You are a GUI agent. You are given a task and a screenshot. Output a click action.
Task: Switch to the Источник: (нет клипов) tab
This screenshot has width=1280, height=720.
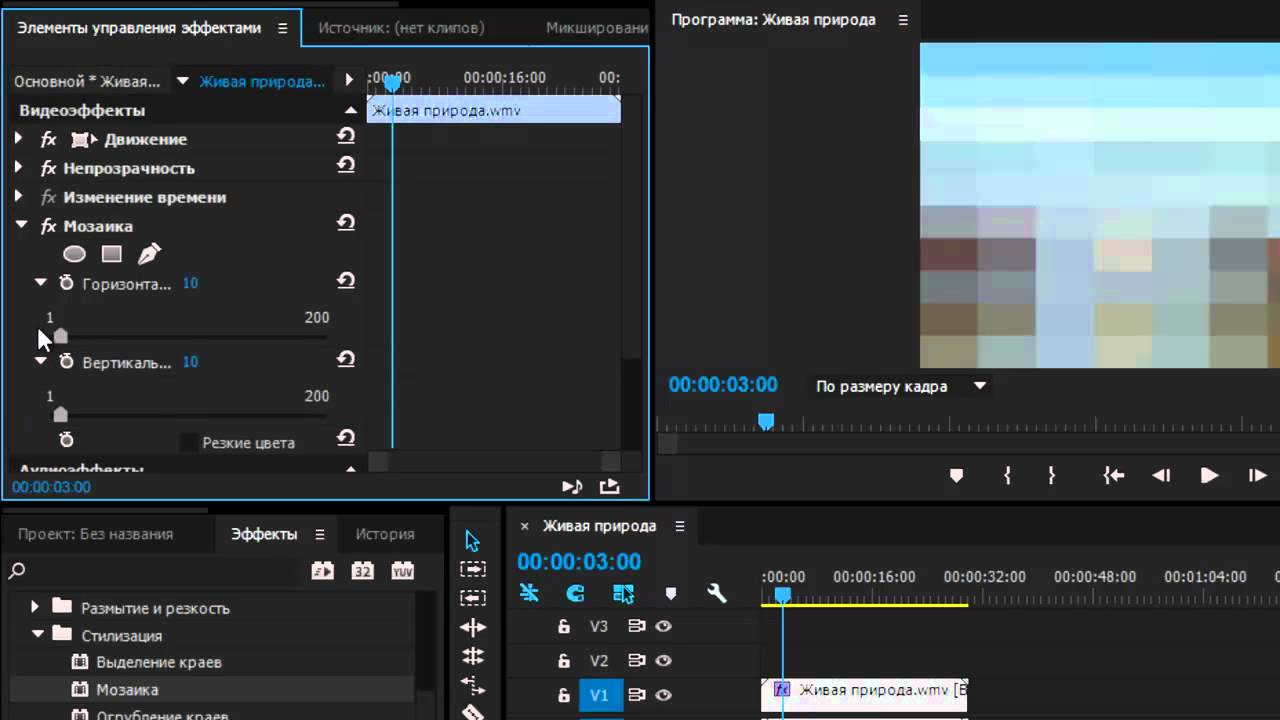(401, 28)
